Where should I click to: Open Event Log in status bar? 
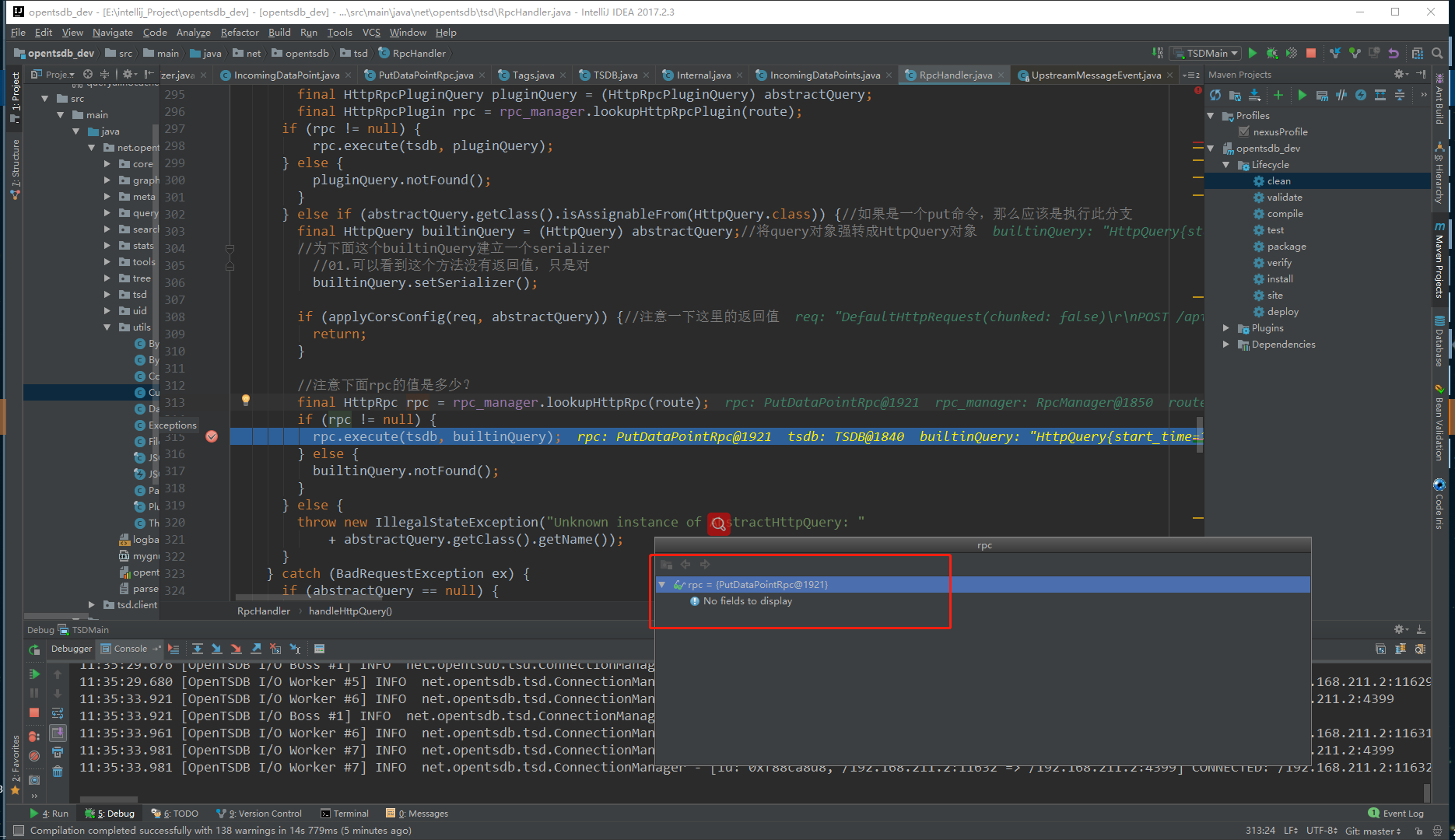[1396, 814]
